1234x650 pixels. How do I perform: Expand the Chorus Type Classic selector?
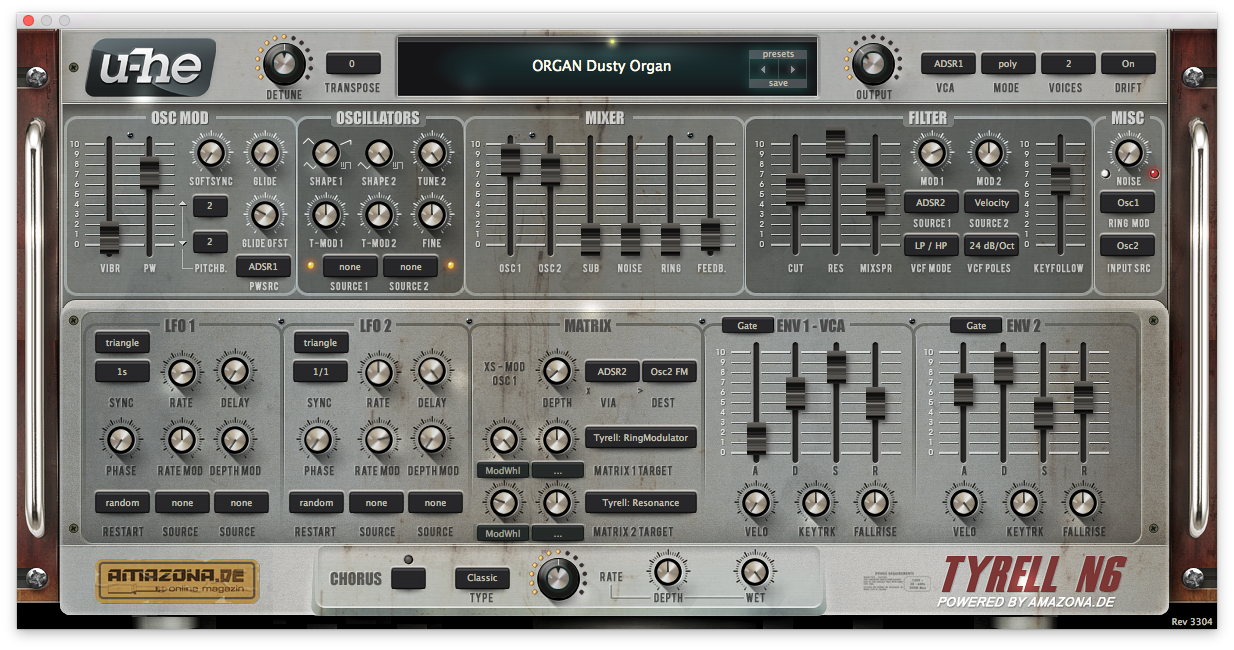[482, 578]
